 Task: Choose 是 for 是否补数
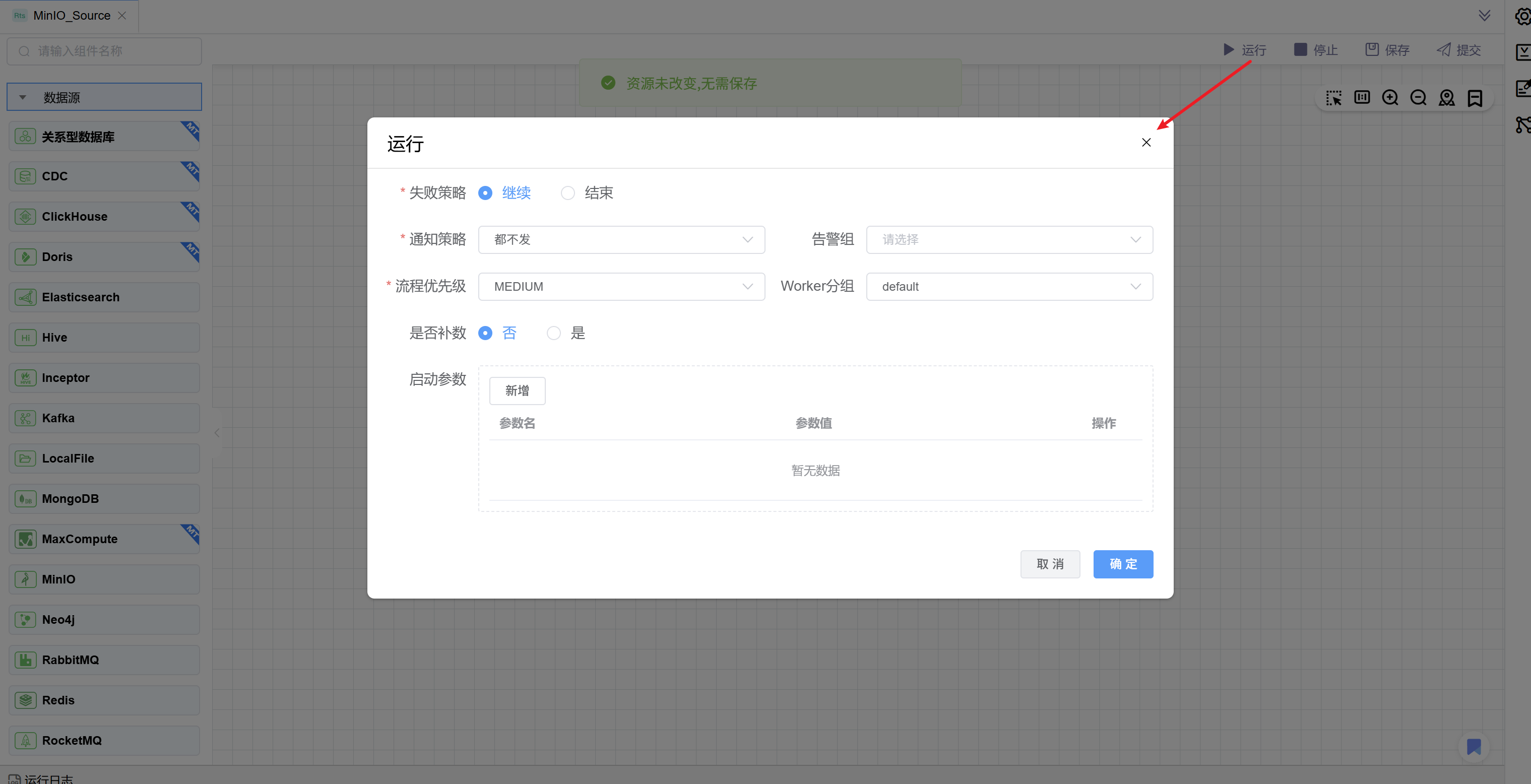point(553,334)
